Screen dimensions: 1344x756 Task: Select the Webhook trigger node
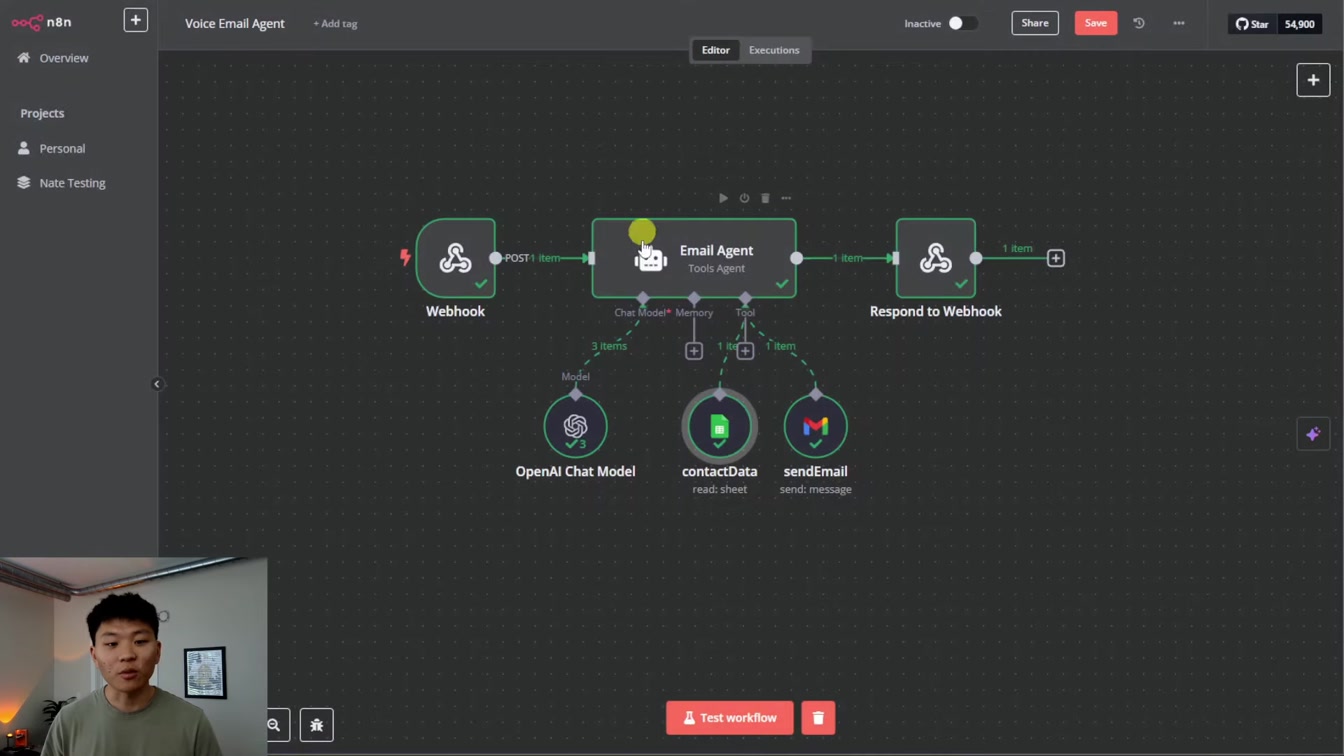point(455,258)
